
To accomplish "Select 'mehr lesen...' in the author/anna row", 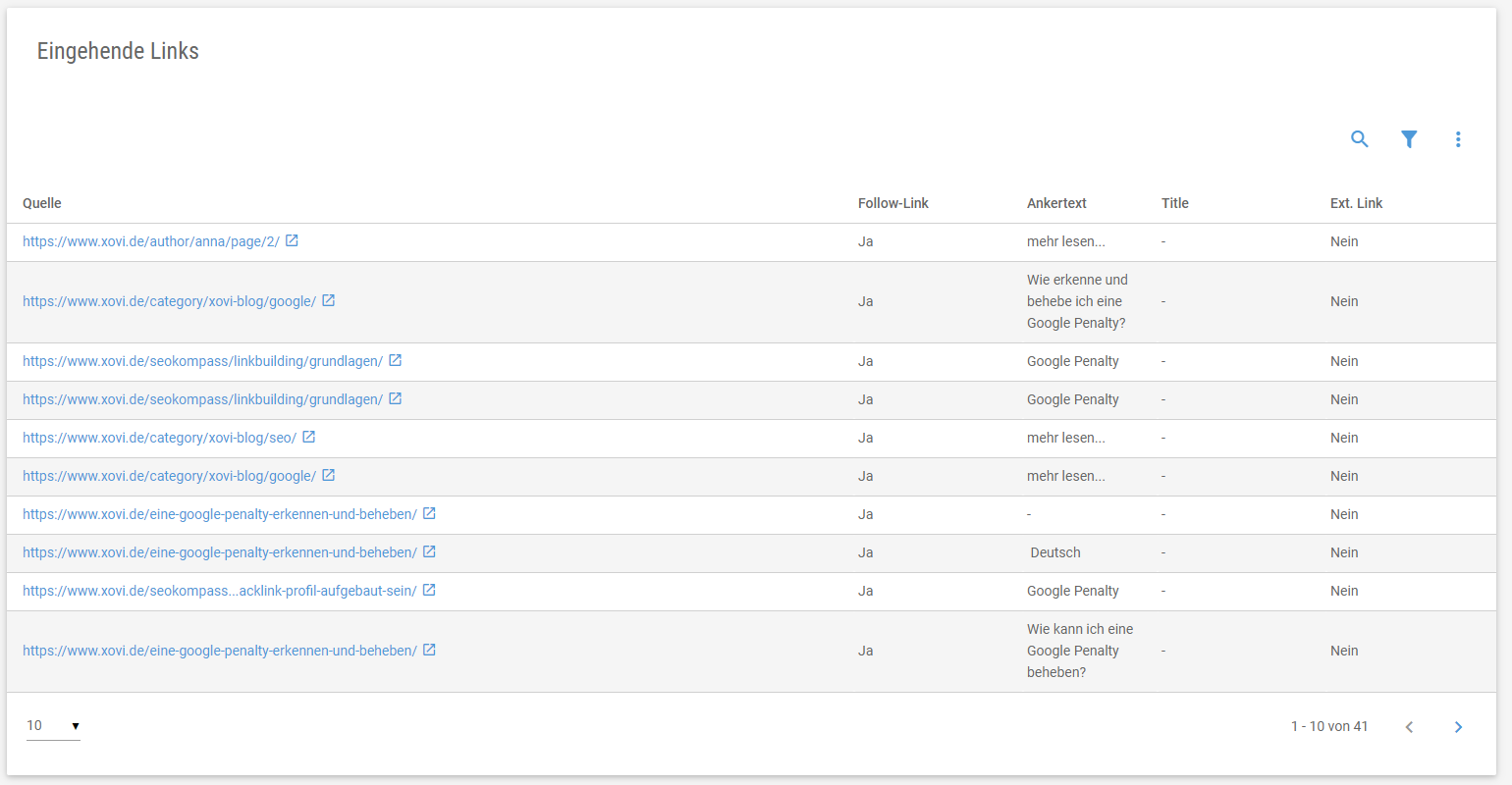I will pos(1066,241).
